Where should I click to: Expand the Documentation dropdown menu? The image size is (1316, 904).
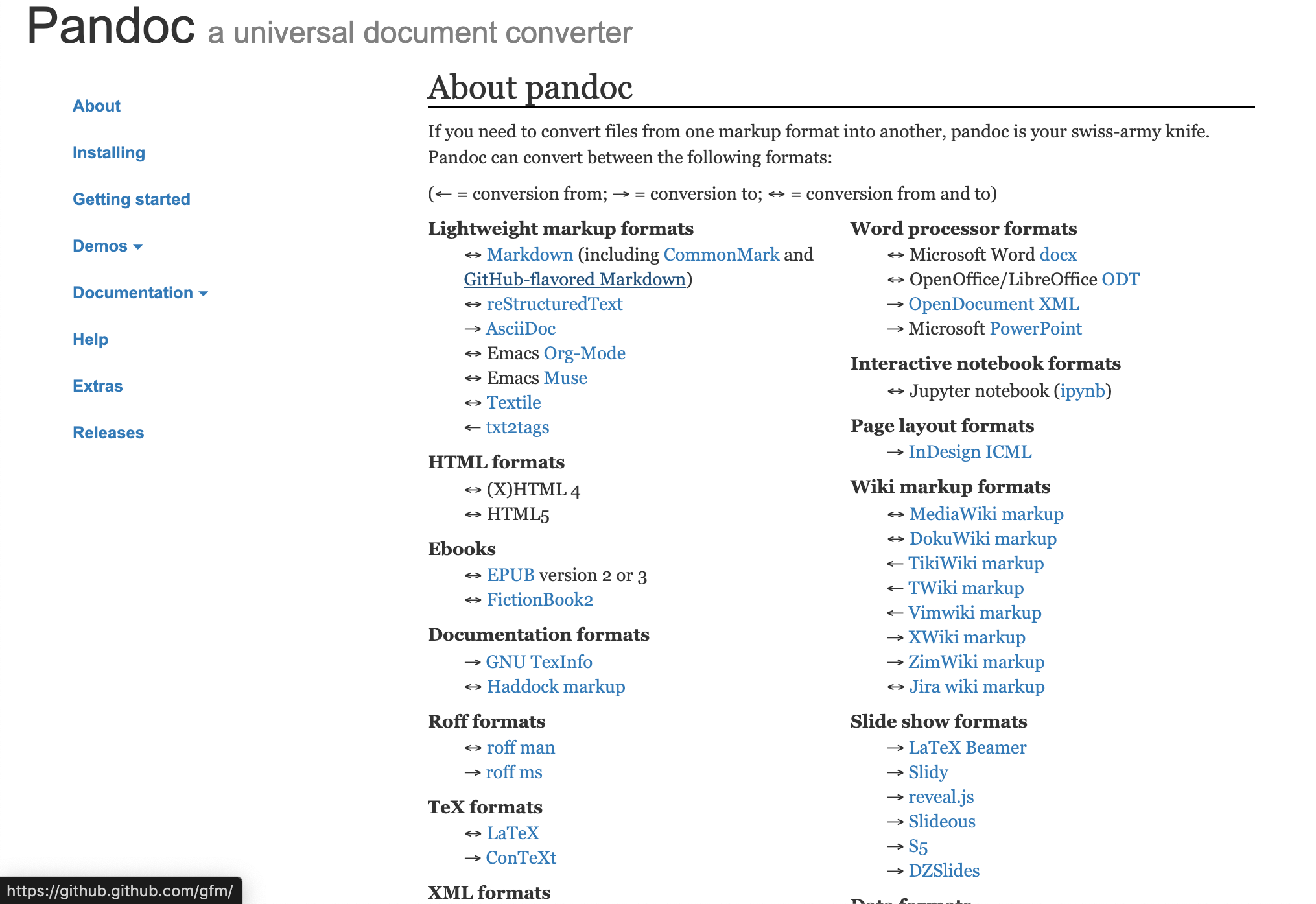pos(139,293)
